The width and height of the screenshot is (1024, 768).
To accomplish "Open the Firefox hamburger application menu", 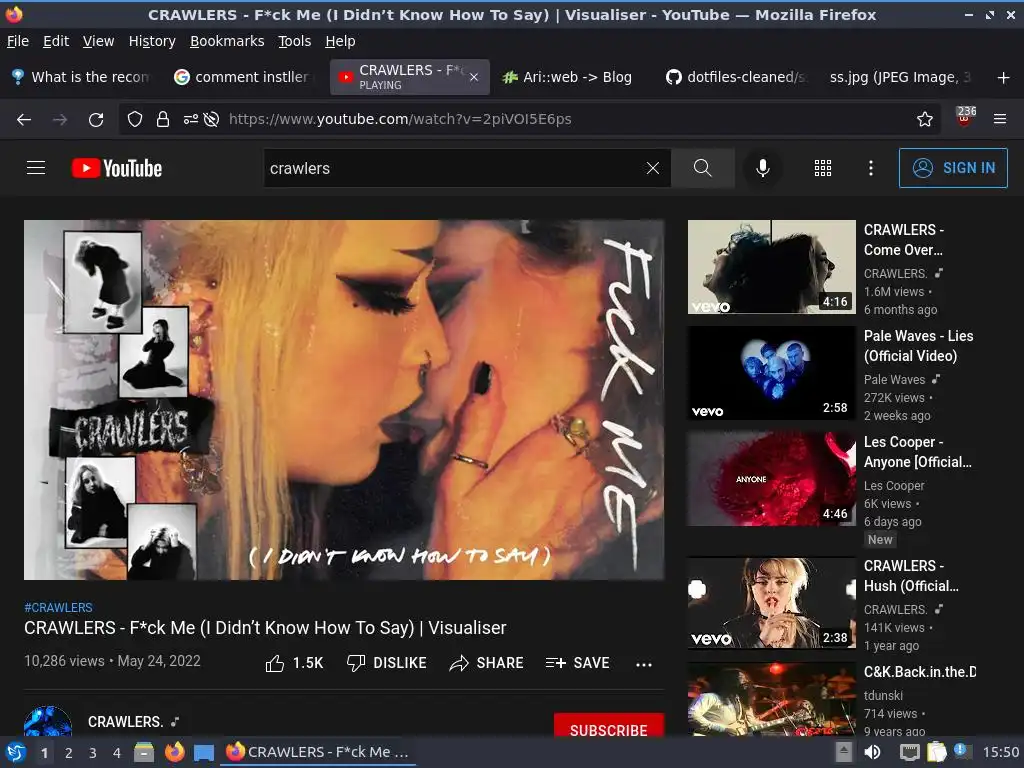I will (1000, 119).
